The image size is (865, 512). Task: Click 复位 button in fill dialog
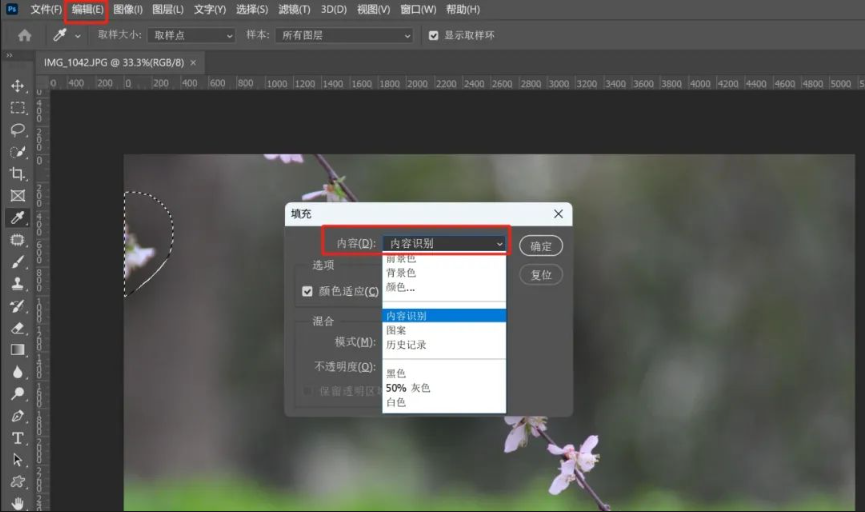(x=541, y=275)
